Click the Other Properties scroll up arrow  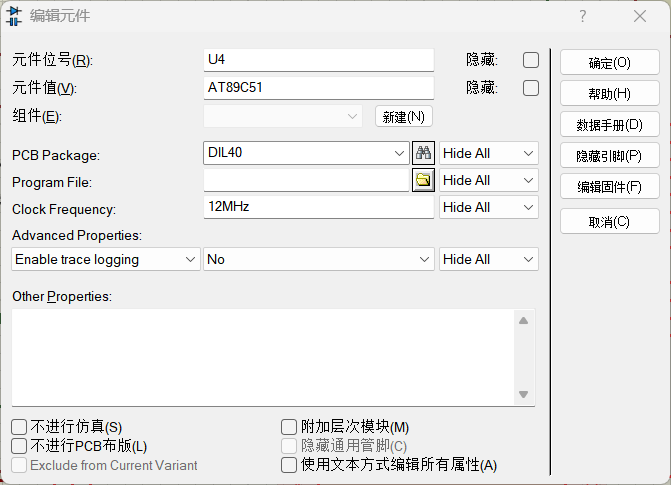[523, 321]
